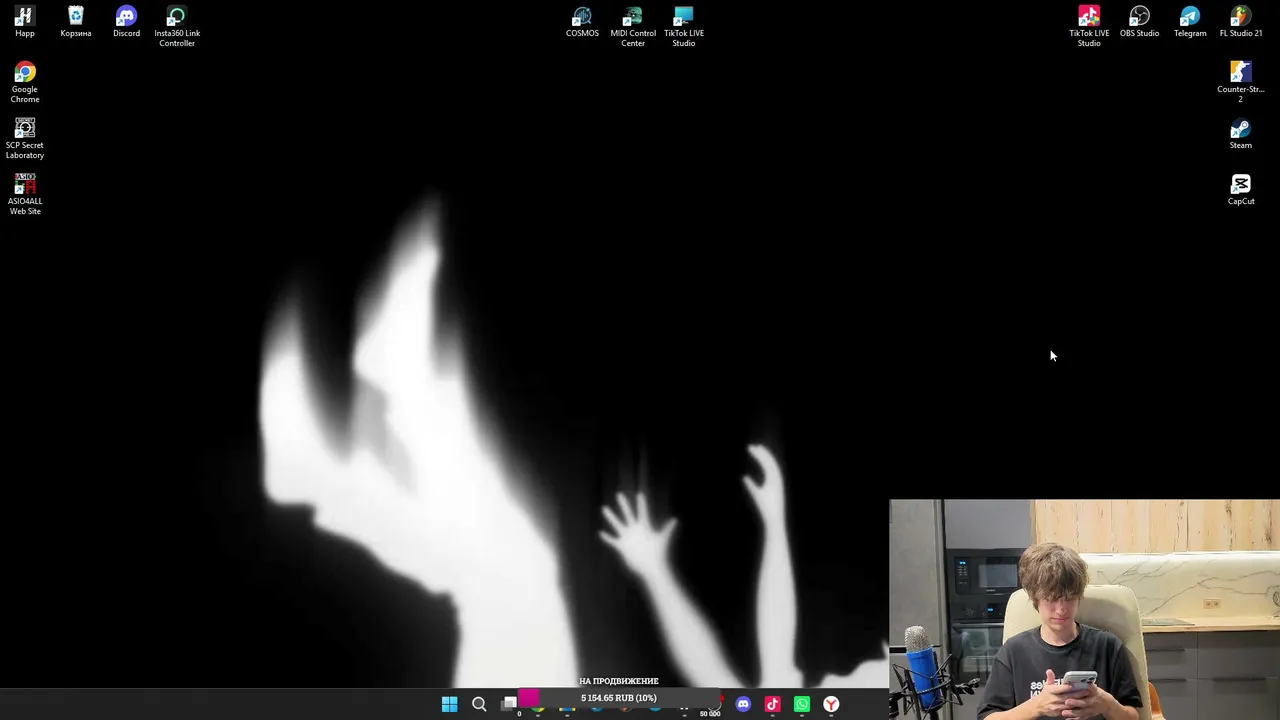Launch MIDI Control Center from the desktop
1280x720 pixels.
(x=633, y=26)
